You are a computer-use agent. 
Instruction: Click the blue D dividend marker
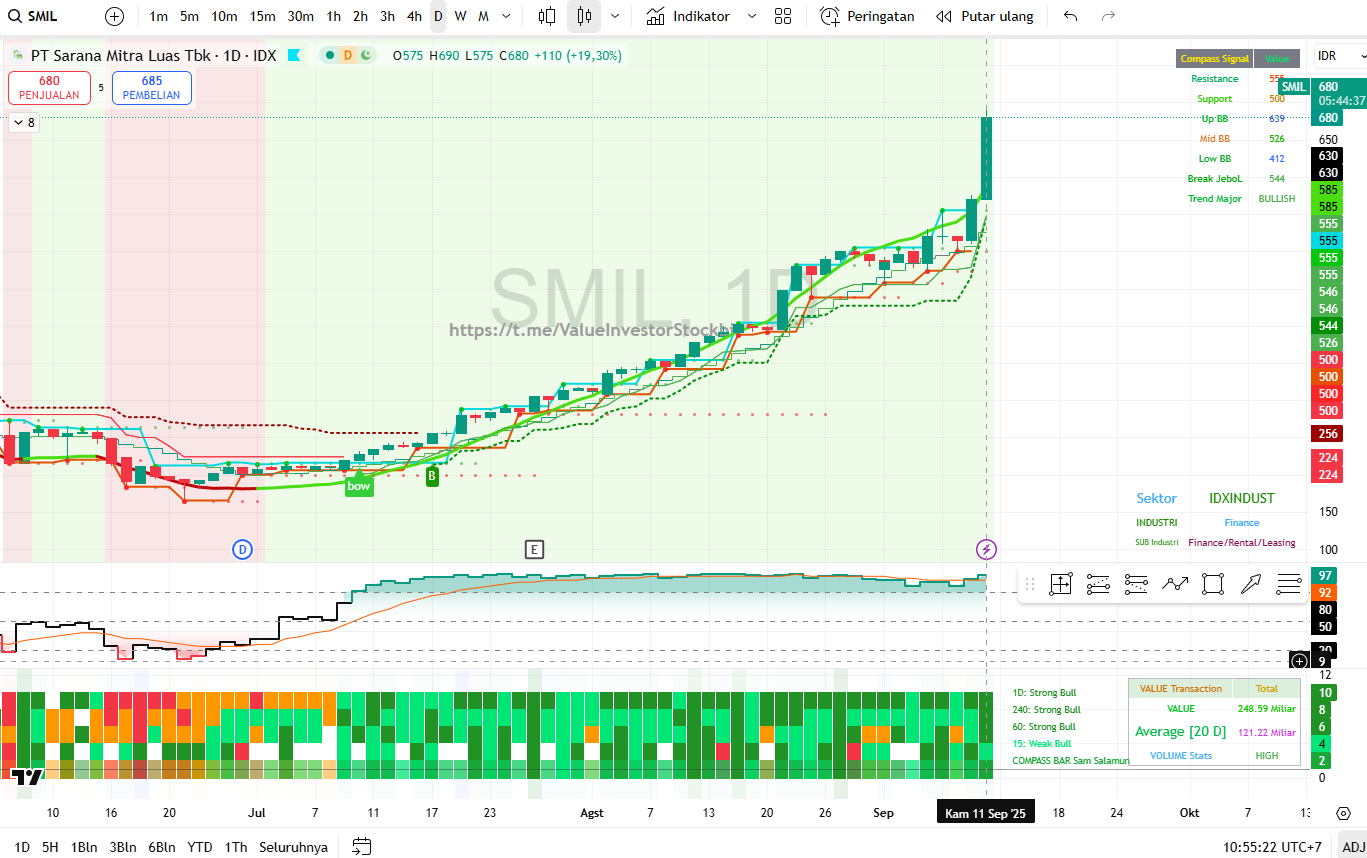pyautogui.click(x=242, y=549)
